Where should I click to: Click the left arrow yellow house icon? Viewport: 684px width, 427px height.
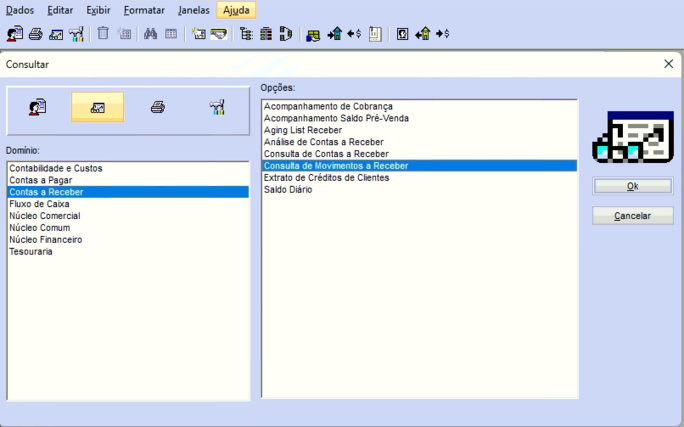(423, 34)
